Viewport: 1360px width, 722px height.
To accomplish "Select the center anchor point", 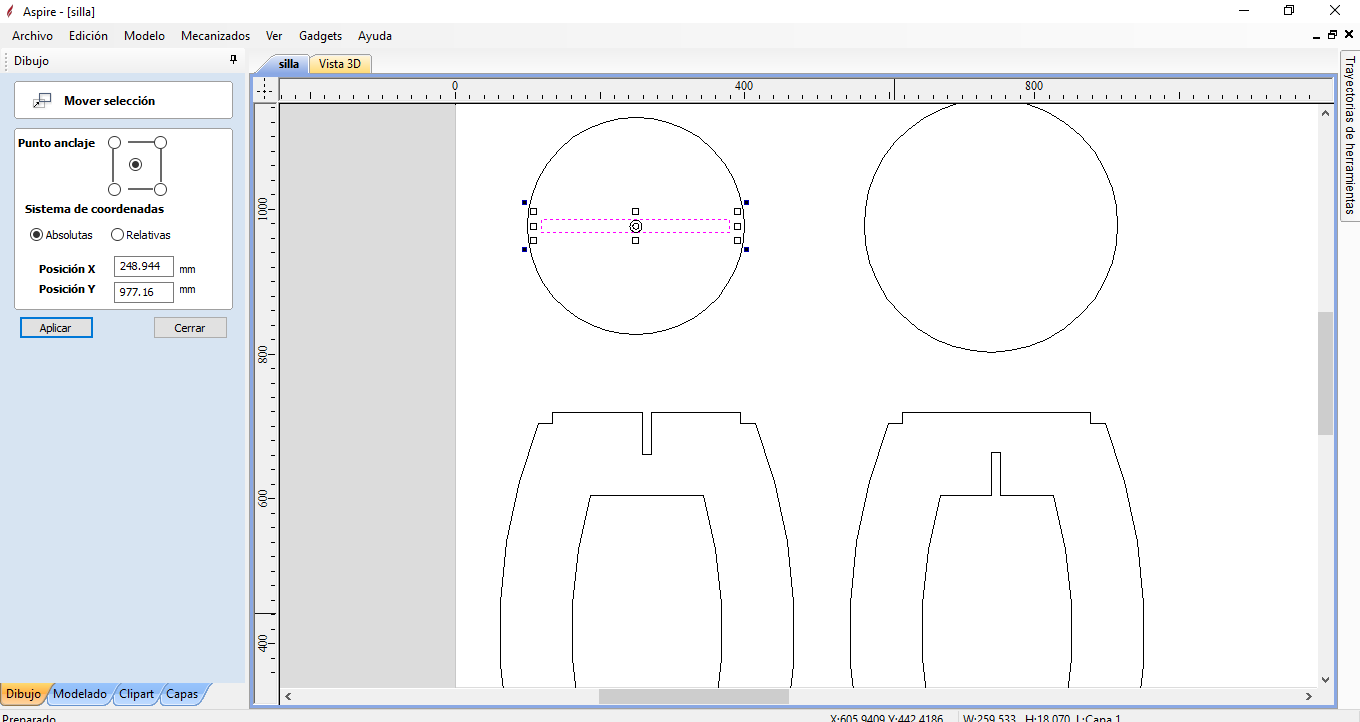I will click(136, 165).
